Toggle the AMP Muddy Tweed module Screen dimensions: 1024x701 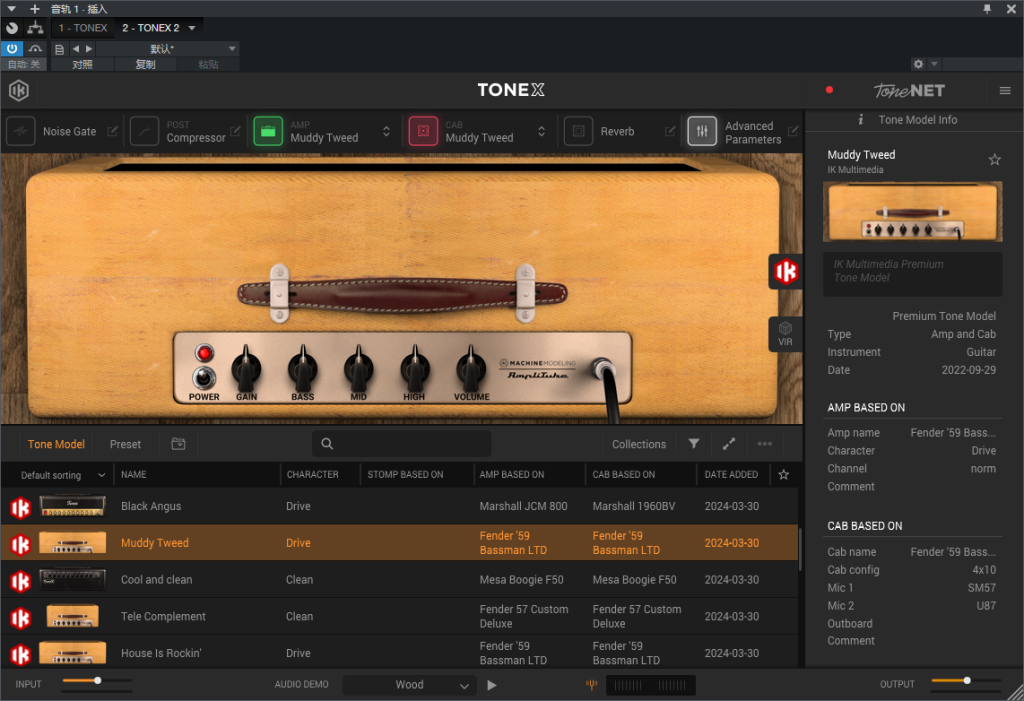point(268,131)
